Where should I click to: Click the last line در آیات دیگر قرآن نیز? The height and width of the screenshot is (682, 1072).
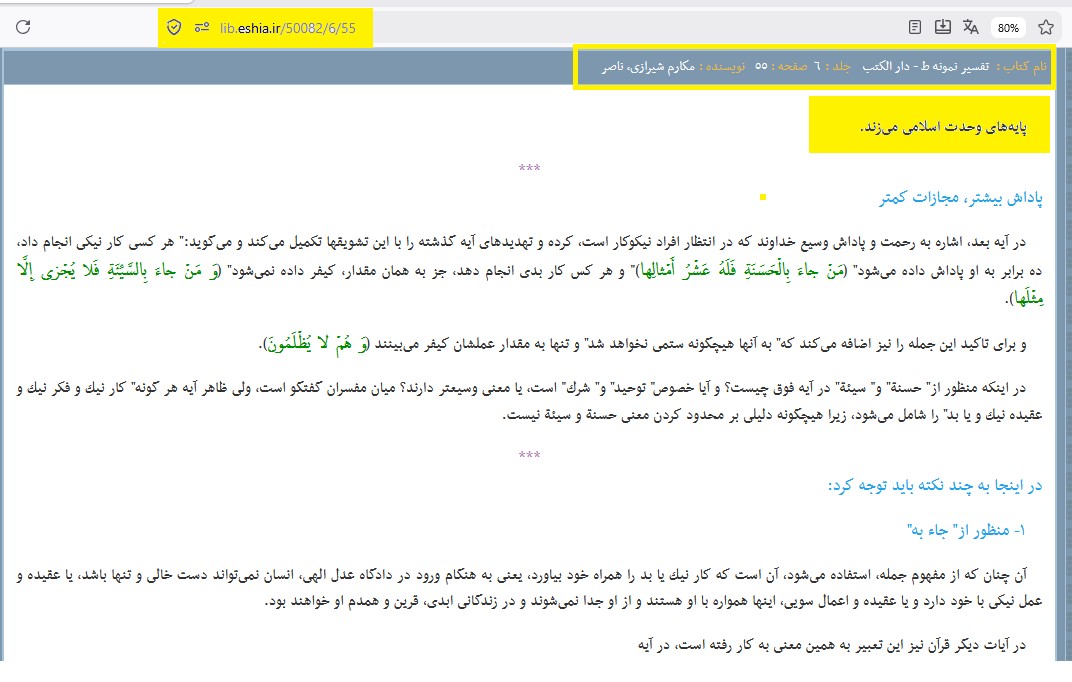coord(832,644)
